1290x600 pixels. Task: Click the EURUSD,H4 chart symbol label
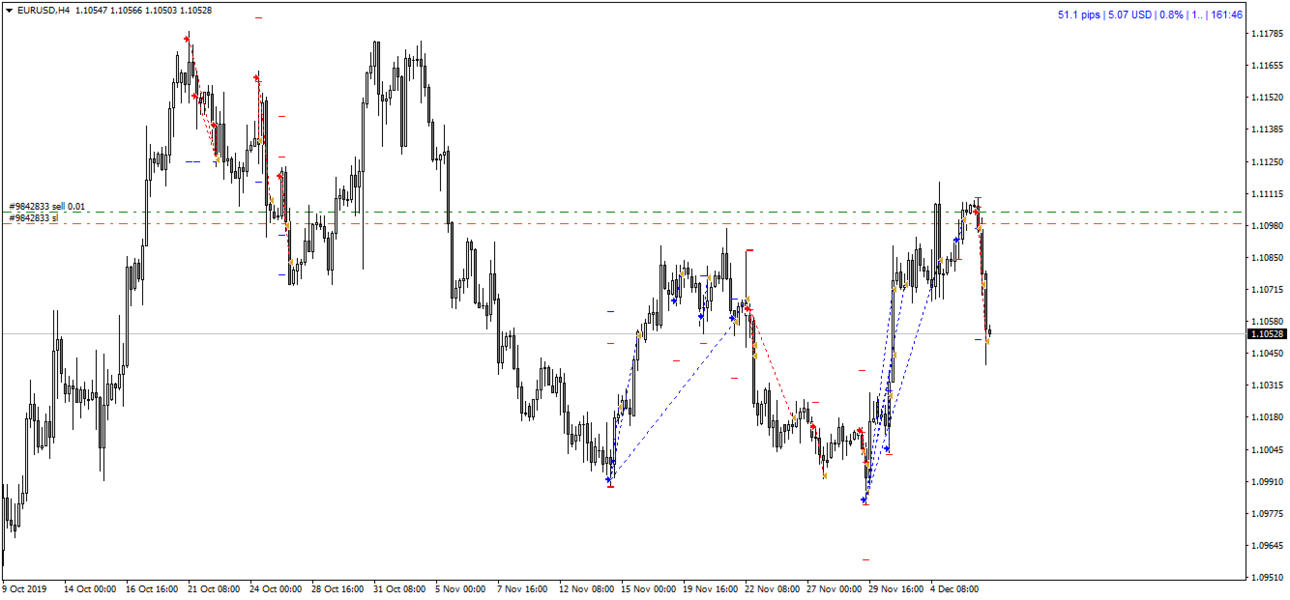[44, 10]
